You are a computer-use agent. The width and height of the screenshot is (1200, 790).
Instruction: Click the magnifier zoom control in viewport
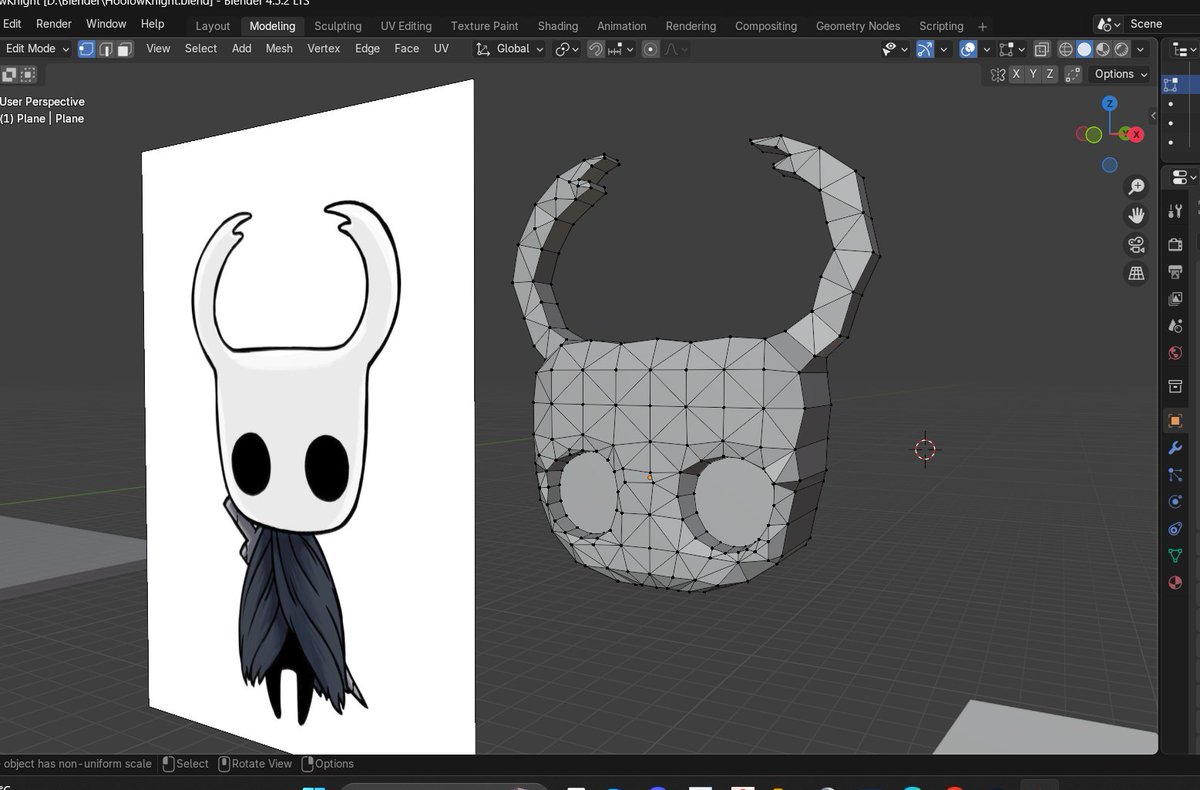tap(1135, 186)
